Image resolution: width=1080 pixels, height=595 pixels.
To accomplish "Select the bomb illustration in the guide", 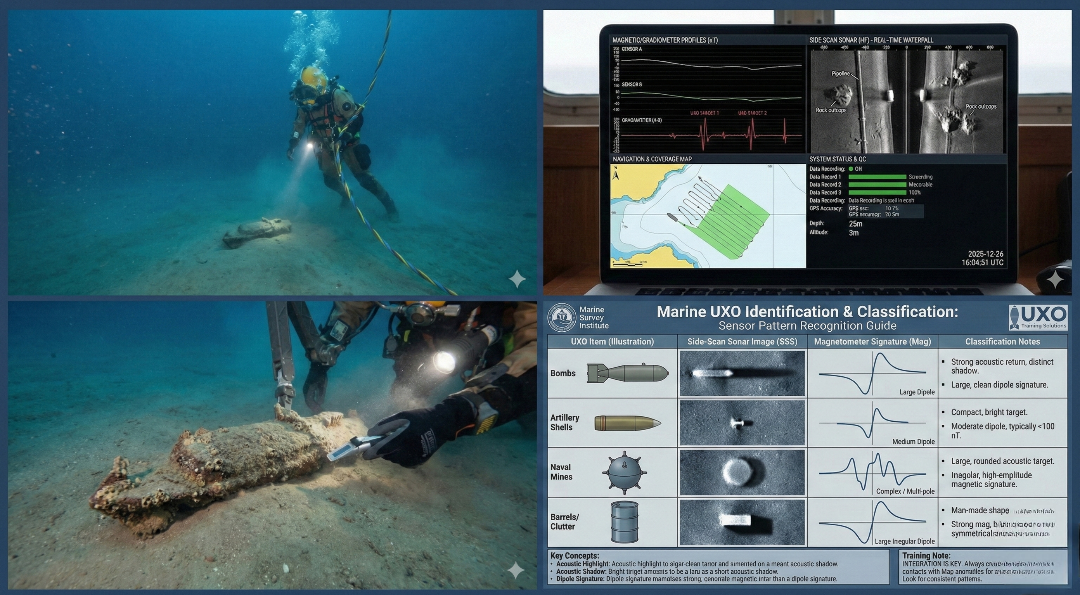I will (627, 373).
